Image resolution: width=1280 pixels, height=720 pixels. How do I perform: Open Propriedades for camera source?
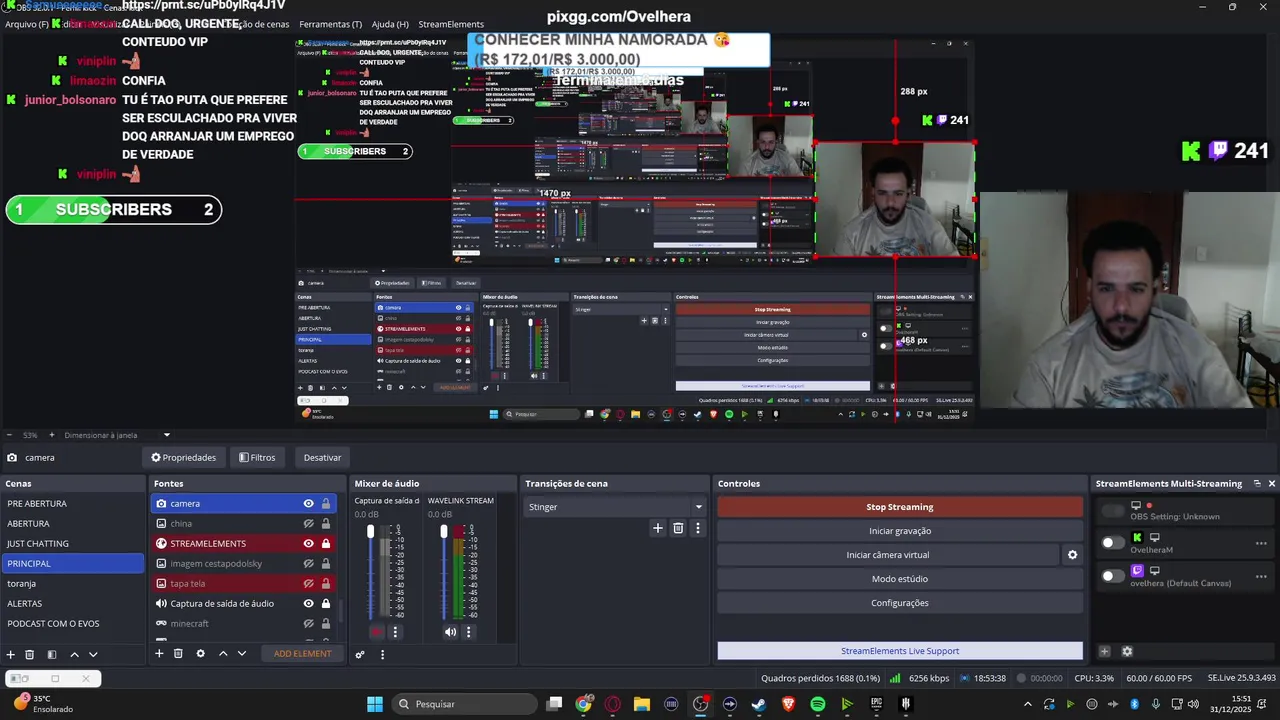pos(183,457)
